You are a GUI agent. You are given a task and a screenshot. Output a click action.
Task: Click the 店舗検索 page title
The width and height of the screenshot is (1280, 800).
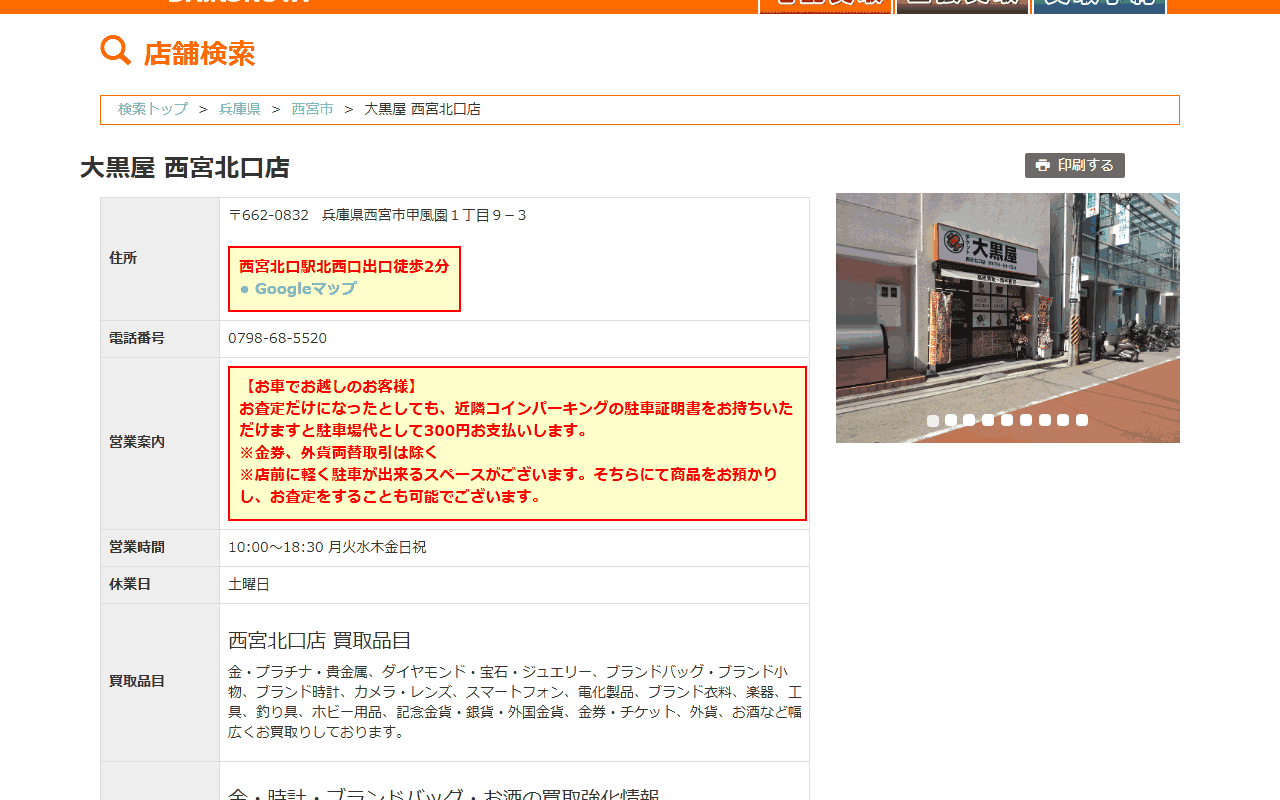coord(199,54)
